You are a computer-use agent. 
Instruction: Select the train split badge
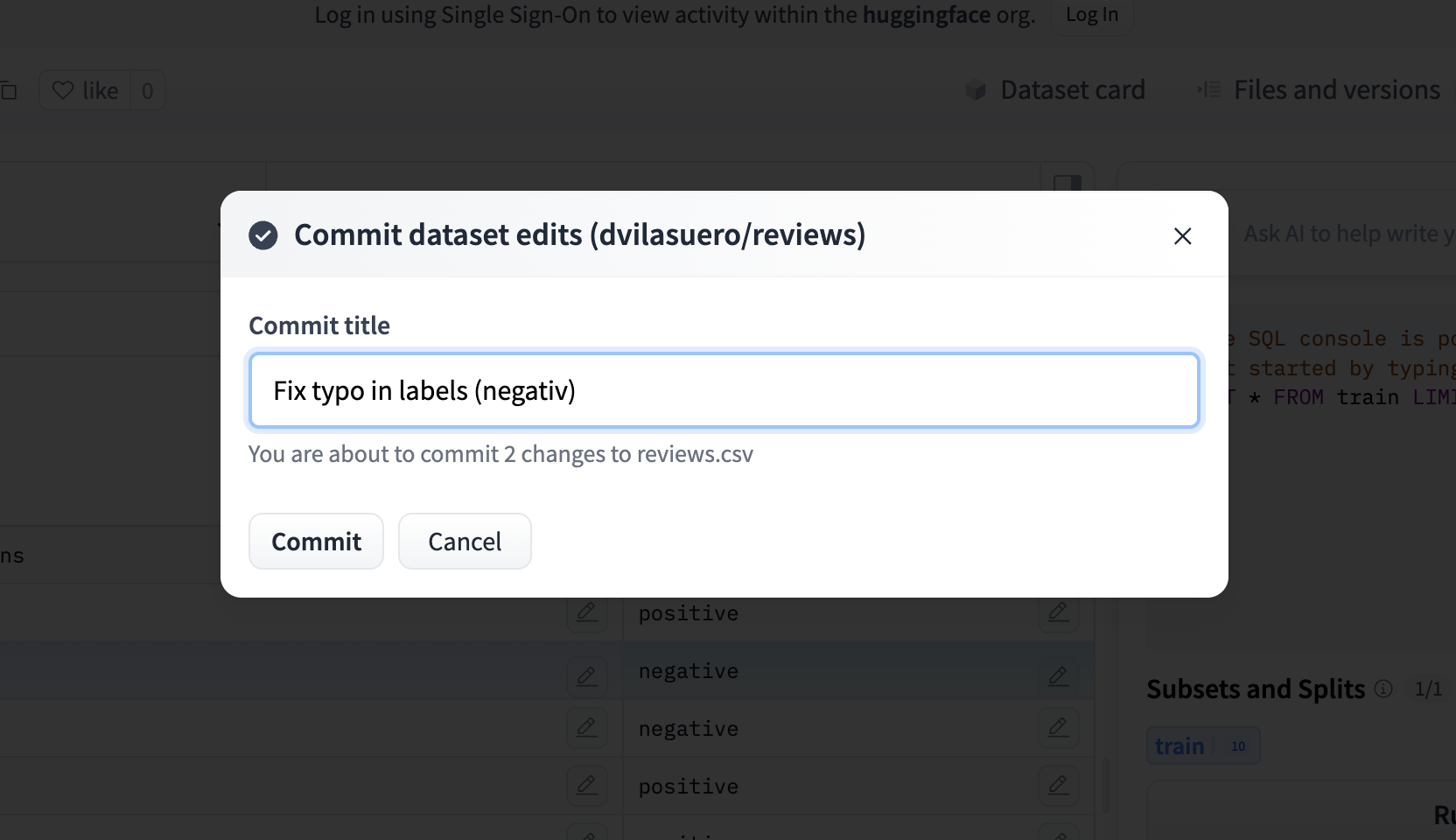(x=1203, y=745)
